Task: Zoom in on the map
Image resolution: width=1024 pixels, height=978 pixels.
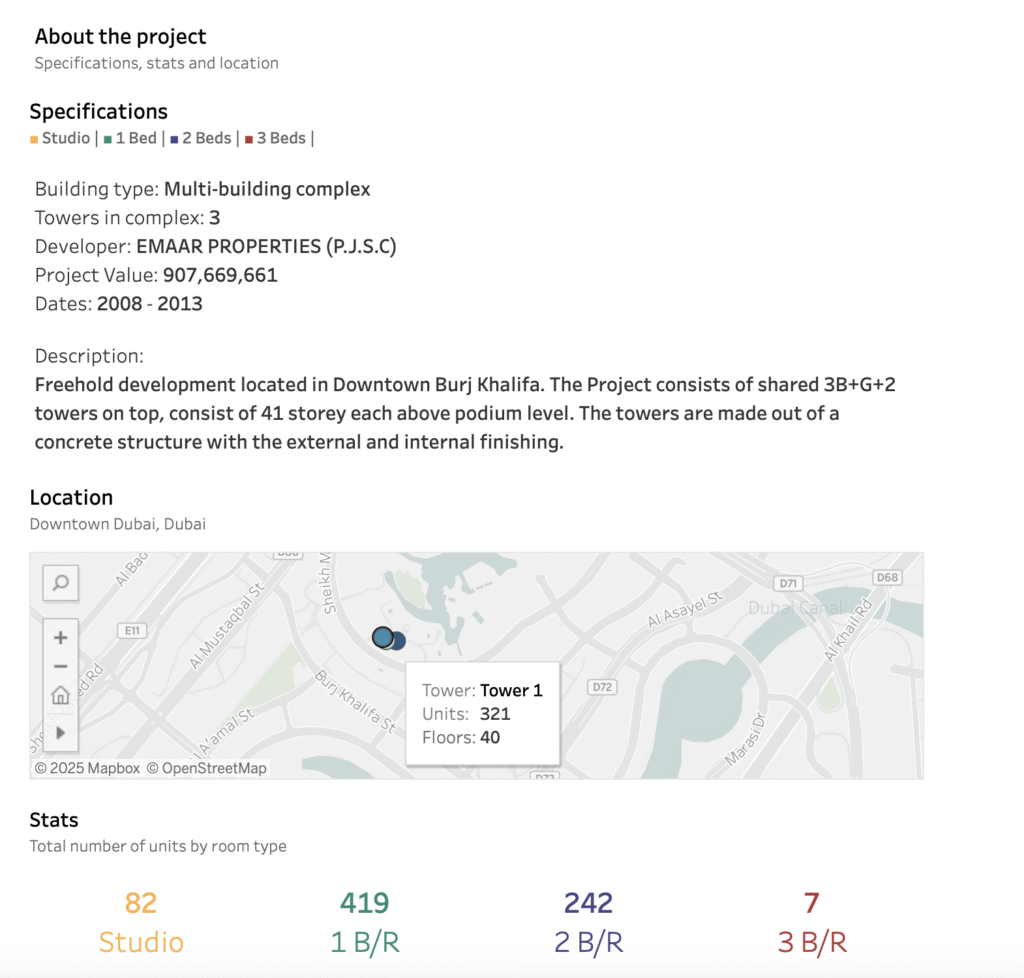Action: click(x=61, y=637)
